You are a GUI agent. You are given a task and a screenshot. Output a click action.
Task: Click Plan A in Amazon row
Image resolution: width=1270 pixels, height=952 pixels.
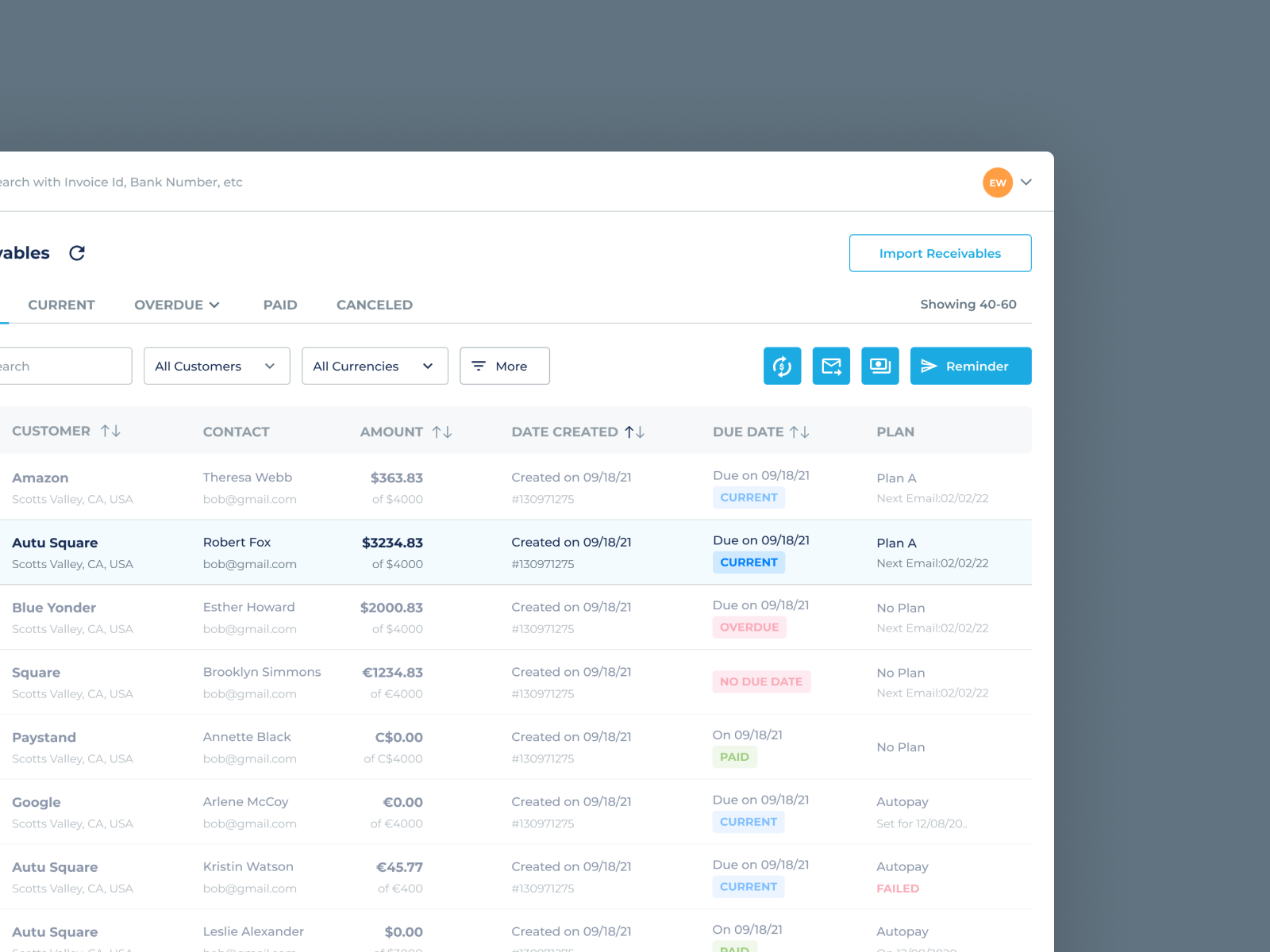coord(896,478)
